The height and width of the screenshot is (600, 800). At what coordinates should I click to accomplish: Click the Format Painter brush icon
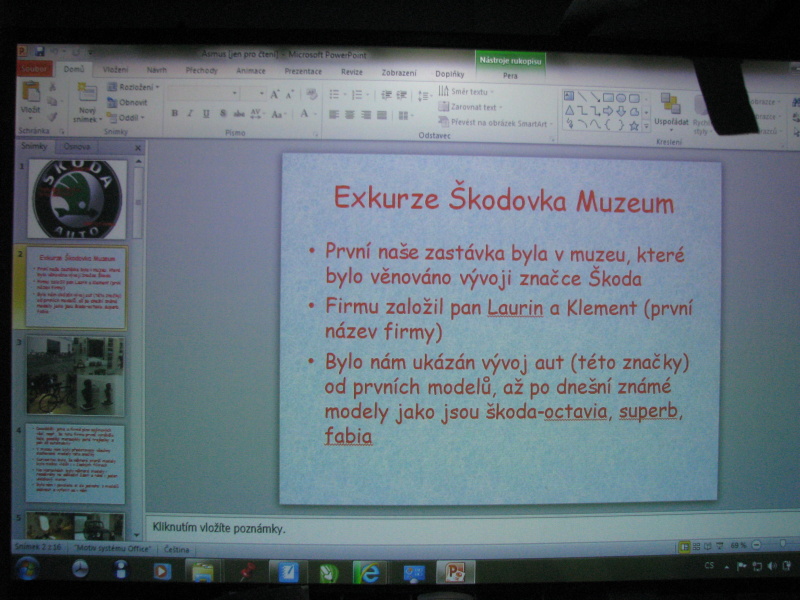coord(53,117)
